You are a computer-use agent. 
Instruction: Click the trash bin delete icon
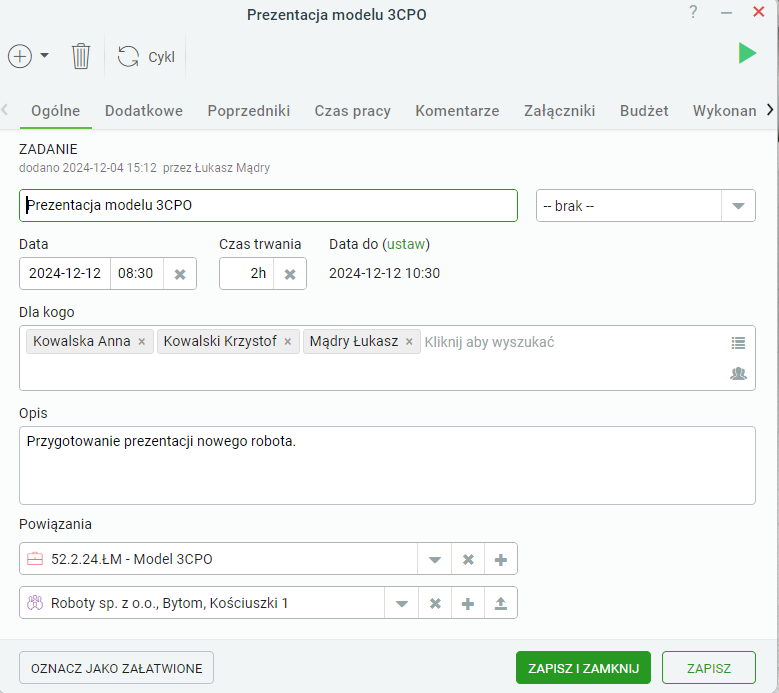[x=80, y=56]
